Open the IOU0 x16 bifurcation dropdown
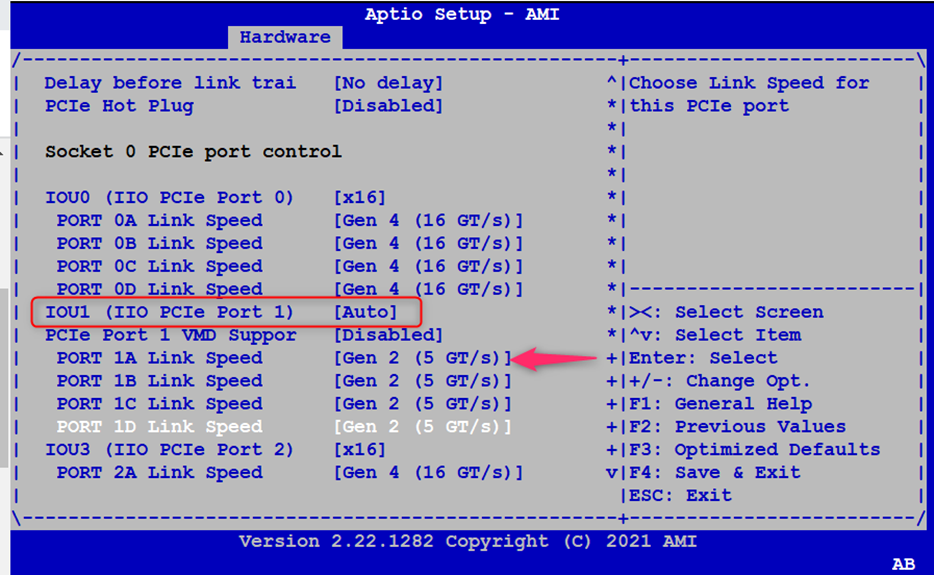Screen dimensions: 934x575 pos(359,198)
